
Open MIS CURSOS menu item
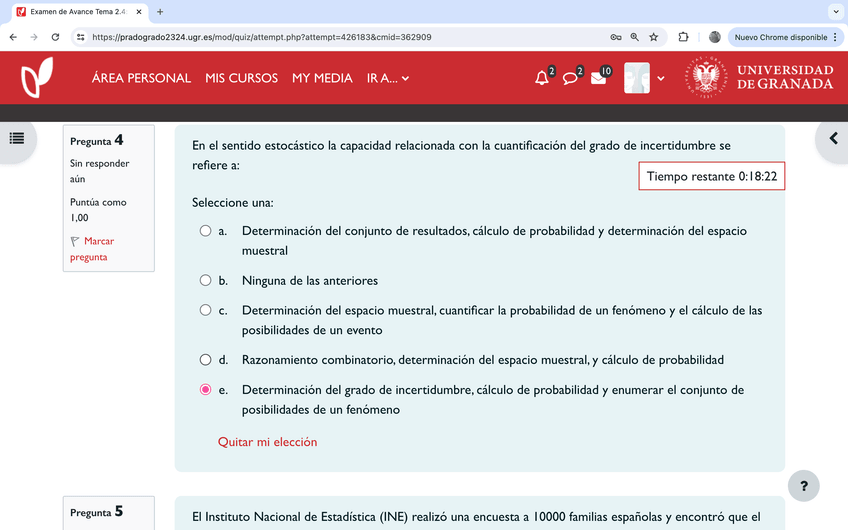241,78
